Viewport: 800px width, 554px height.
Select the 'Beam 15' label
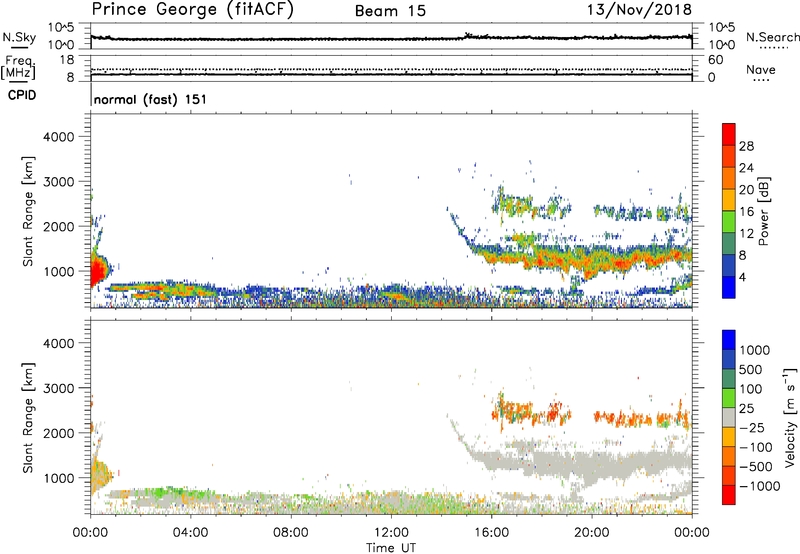390,11
